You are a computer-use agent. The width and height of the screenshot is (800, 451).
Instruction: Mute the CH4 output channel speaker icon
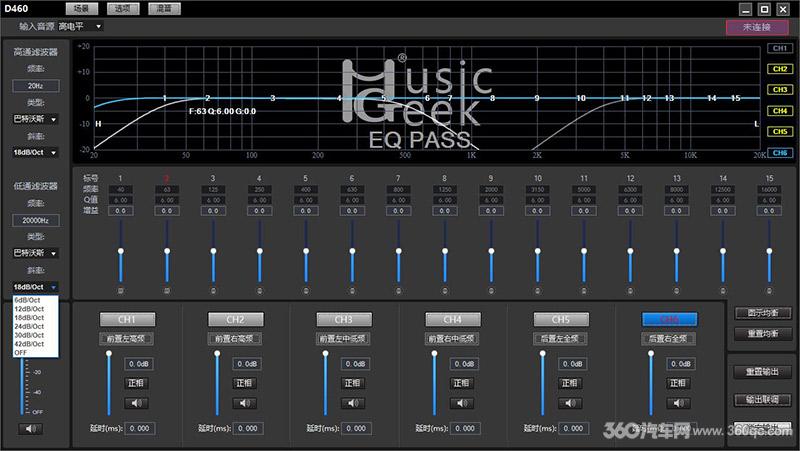point(462,403)
